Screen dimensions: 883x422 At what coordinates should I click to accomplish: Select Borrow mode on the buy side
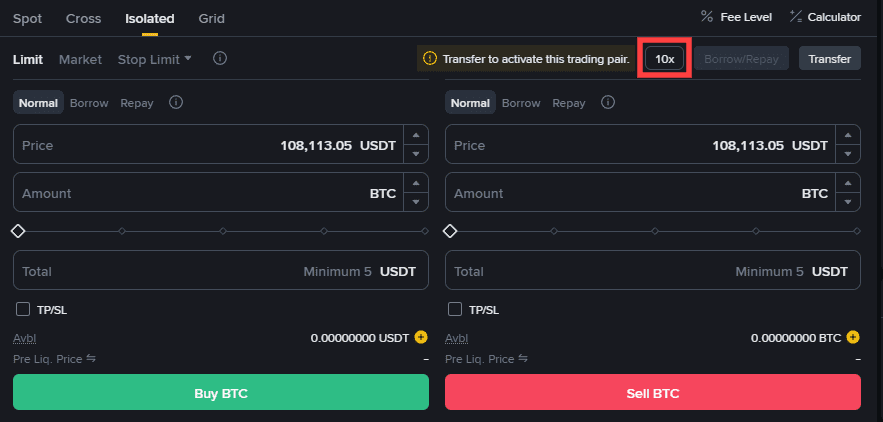click(89, 103)
